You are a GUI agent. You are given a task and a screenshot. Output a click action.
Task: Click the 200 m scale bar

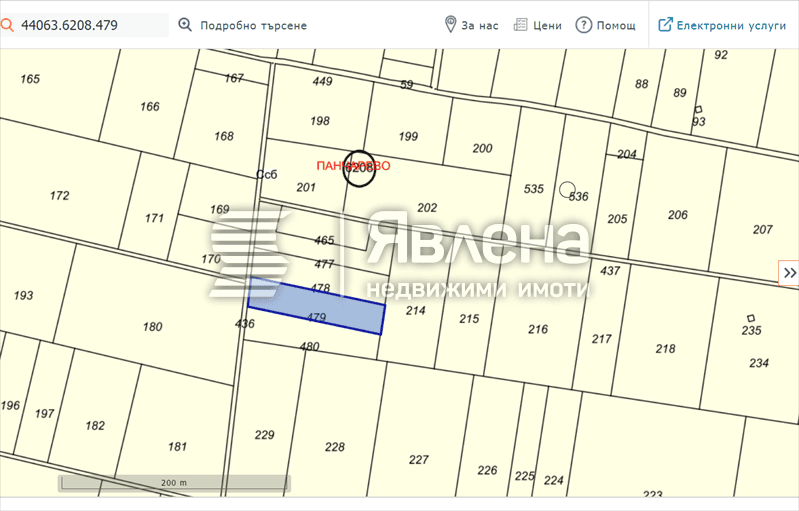pos(174,483)
